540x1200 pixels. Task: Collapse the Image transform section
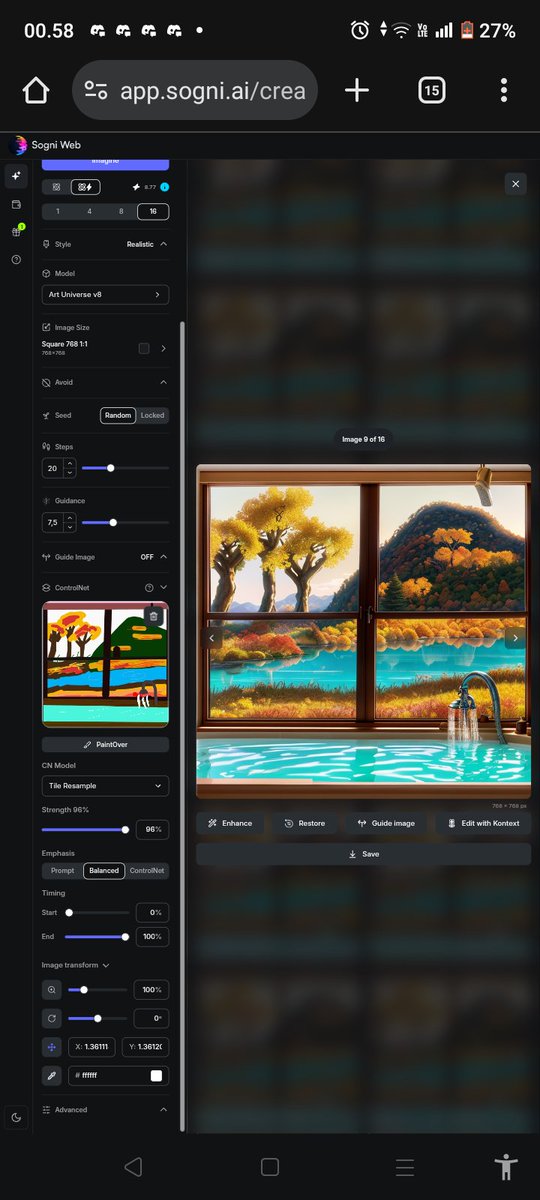point(75,965)
